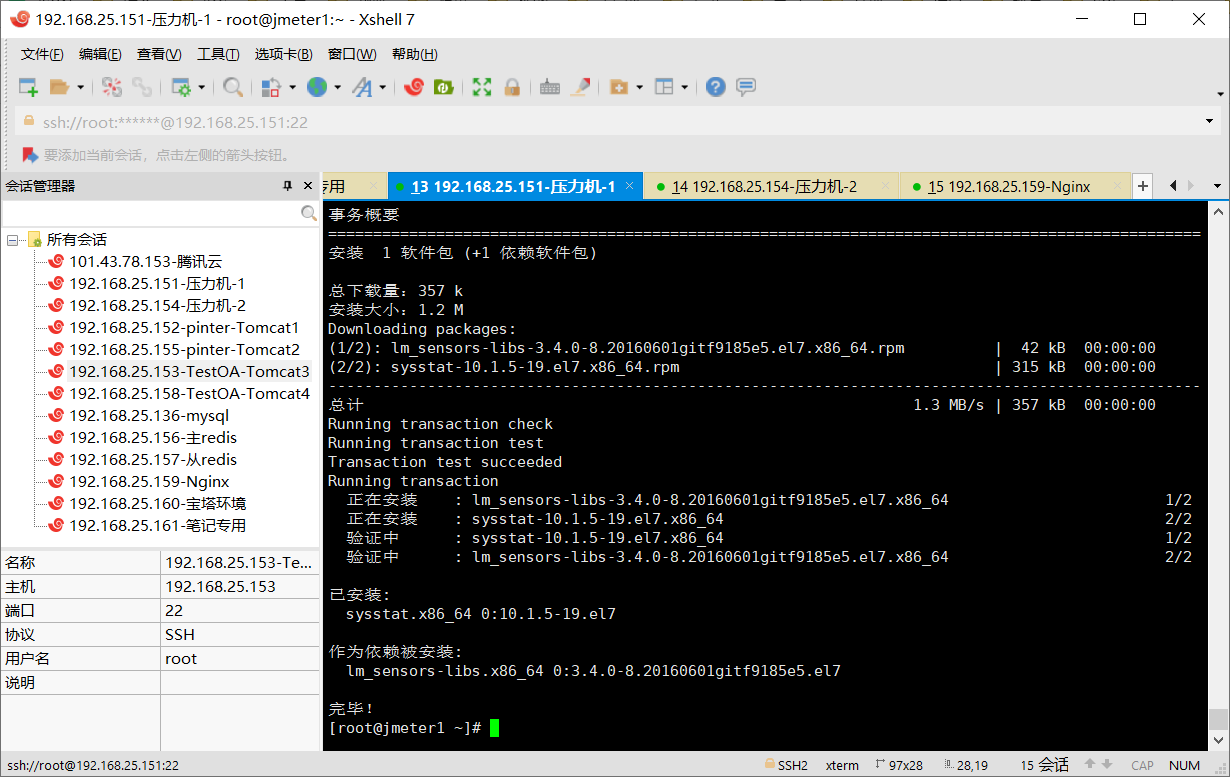Close the 14 192.168.25.154-压力机-2 tab
Screen dimensions: 1230x777
pos(885,186)
